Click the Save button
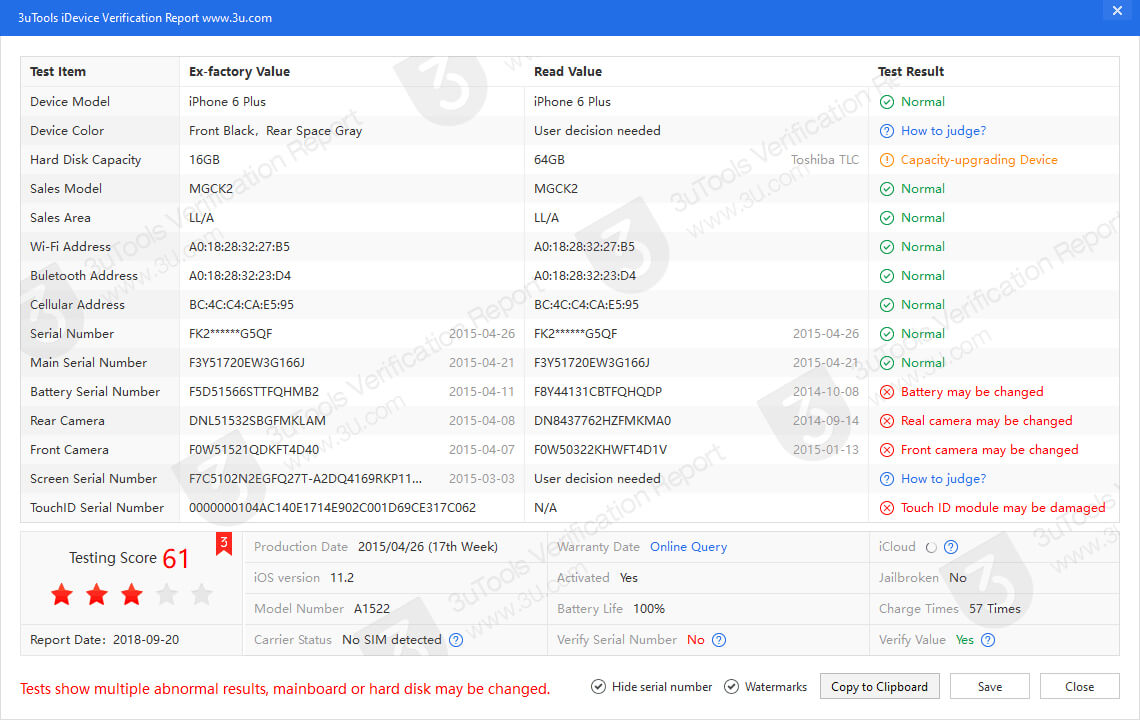 click(989, 686)
